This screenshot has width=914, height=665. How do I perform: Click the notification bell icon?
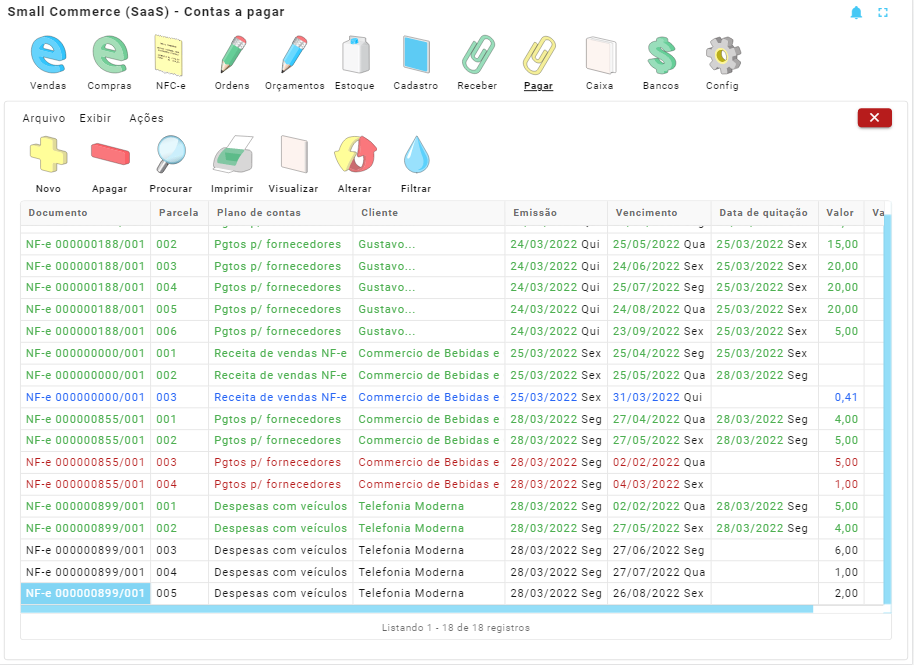(856, 13)
